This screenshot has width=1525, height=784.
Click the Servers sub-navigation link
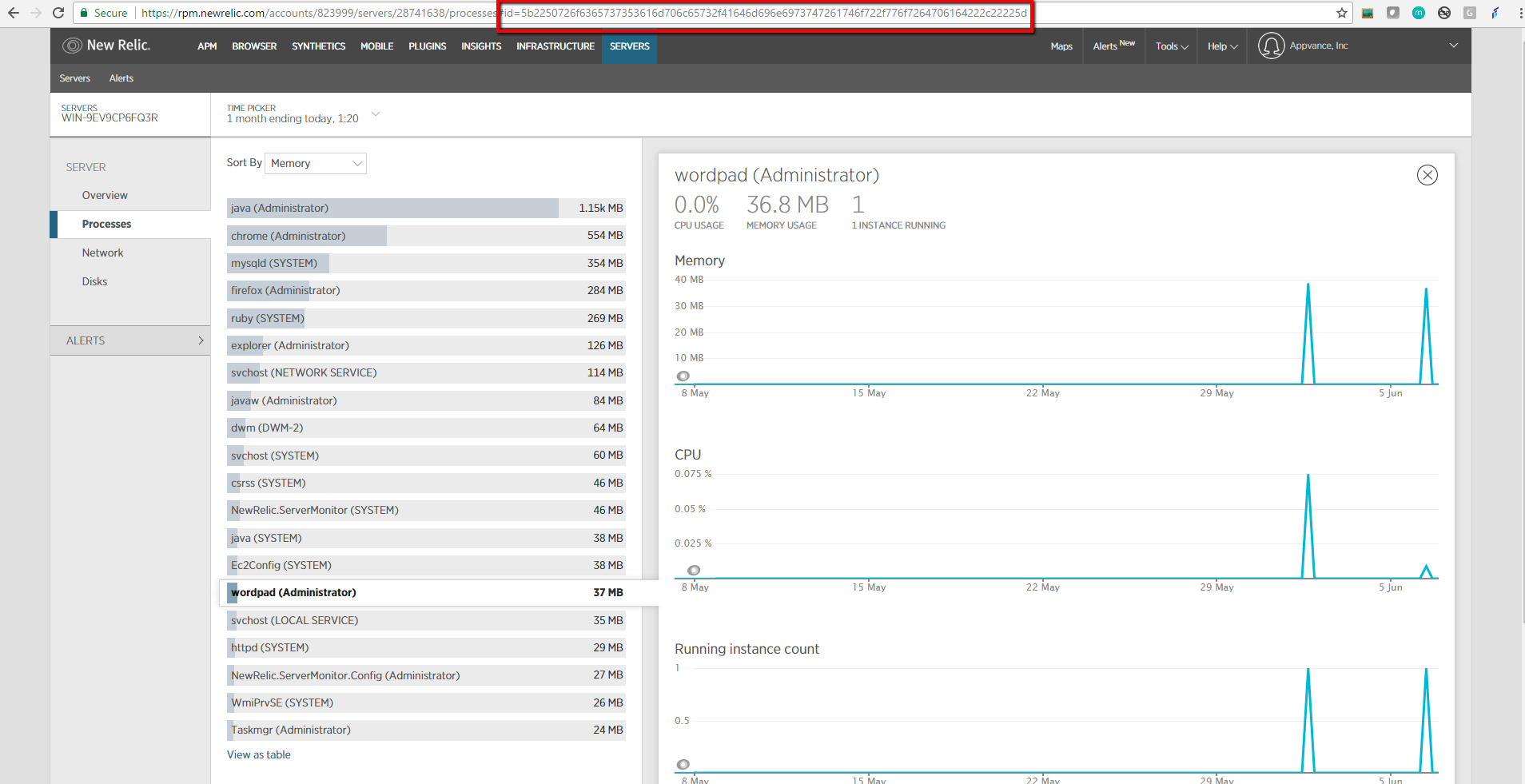[75, 78]
